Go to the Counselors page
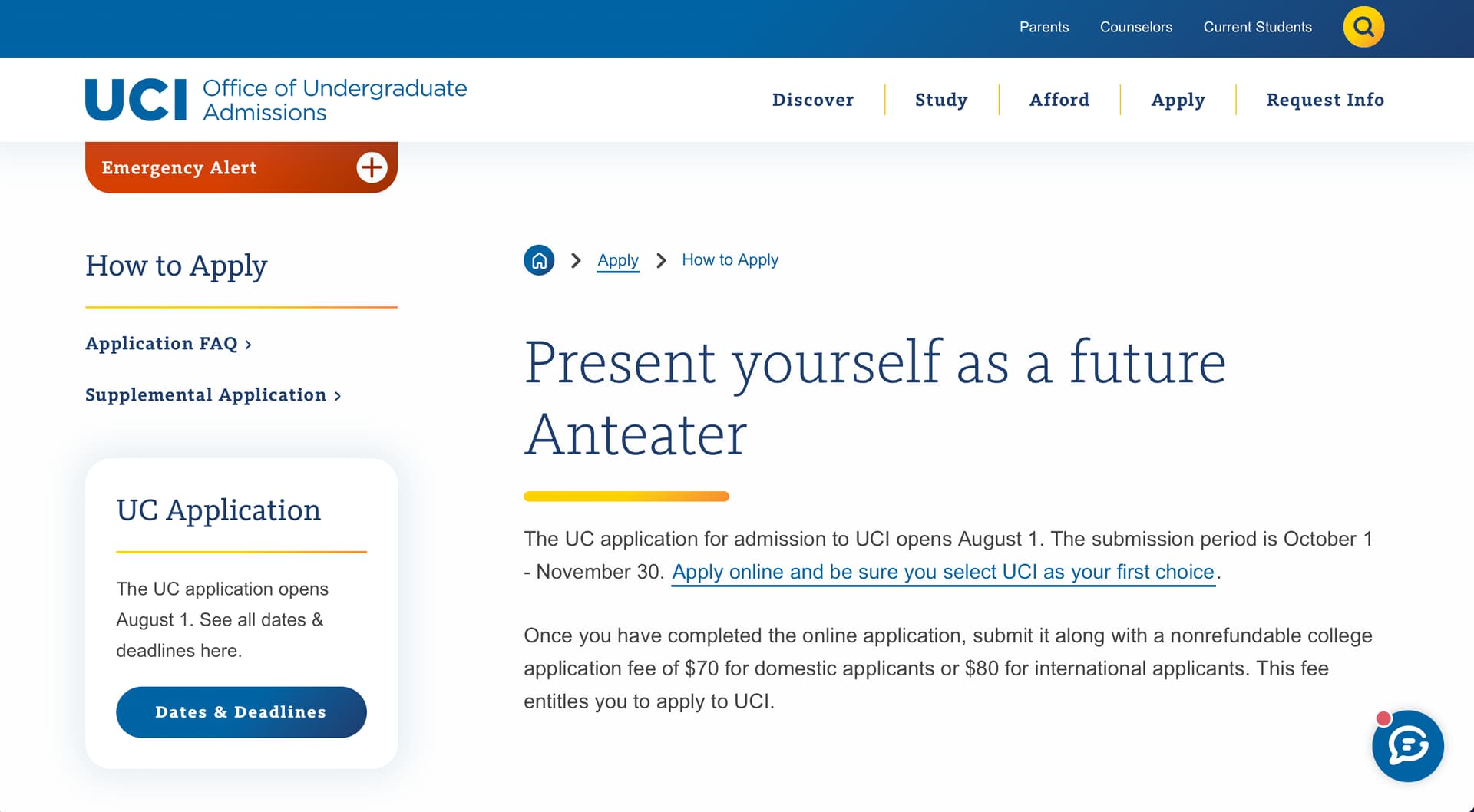Image resolution: width=1474 pixels, height=812 pixels. pos(1135,27)
